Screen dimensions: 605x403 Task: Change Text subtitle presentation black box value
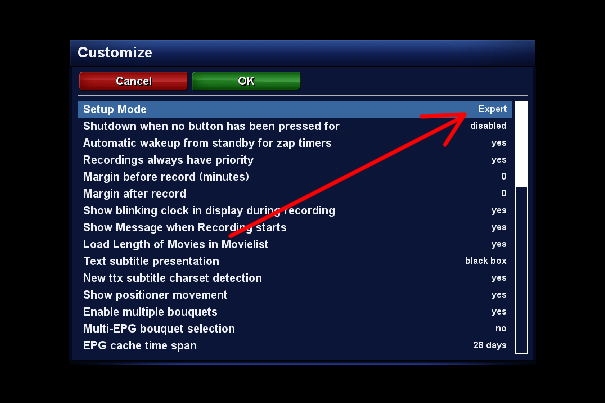tap(486, 261)
